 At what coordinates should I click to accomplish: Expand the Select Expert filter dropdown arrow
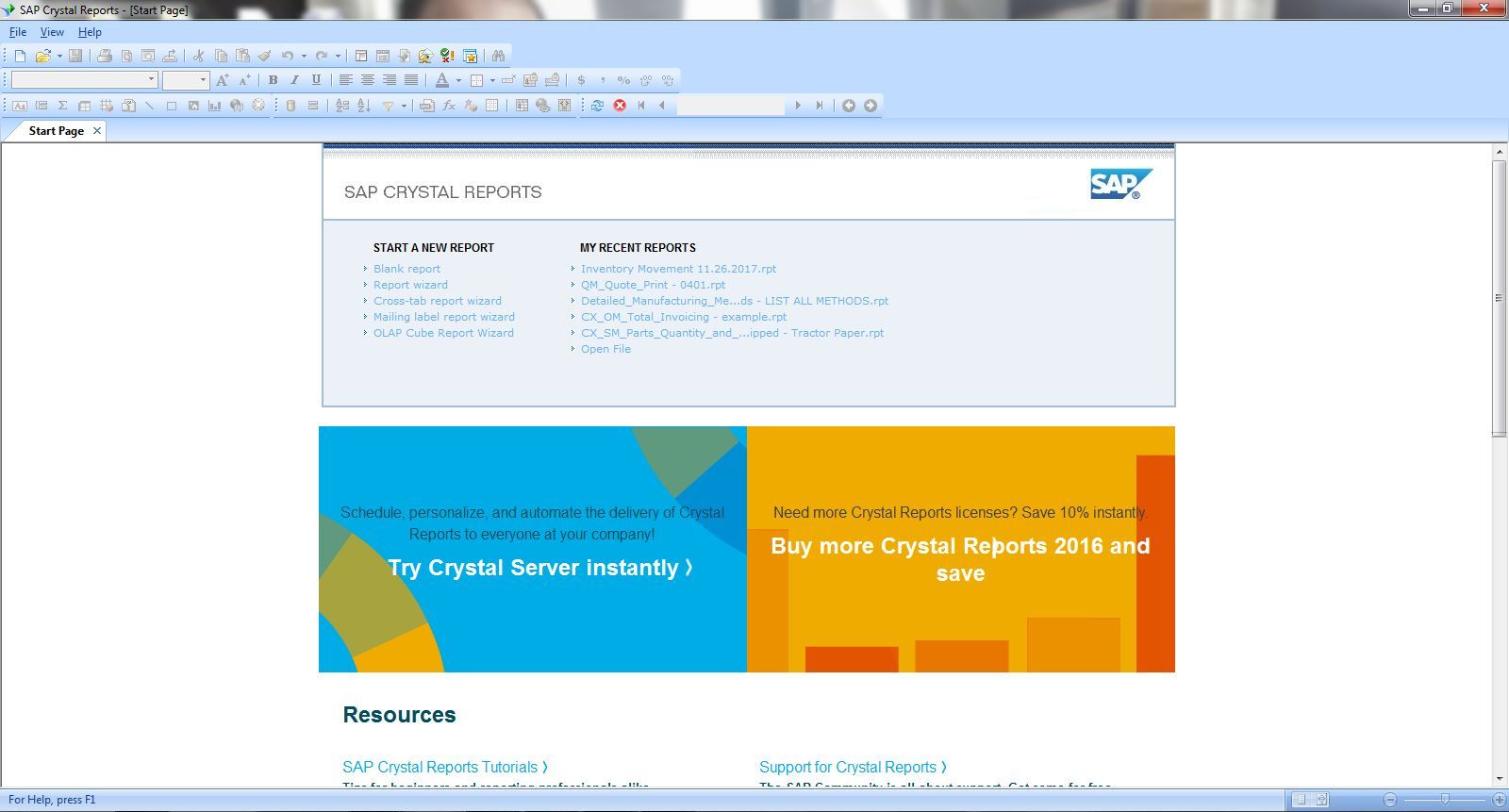pos(404,106)
